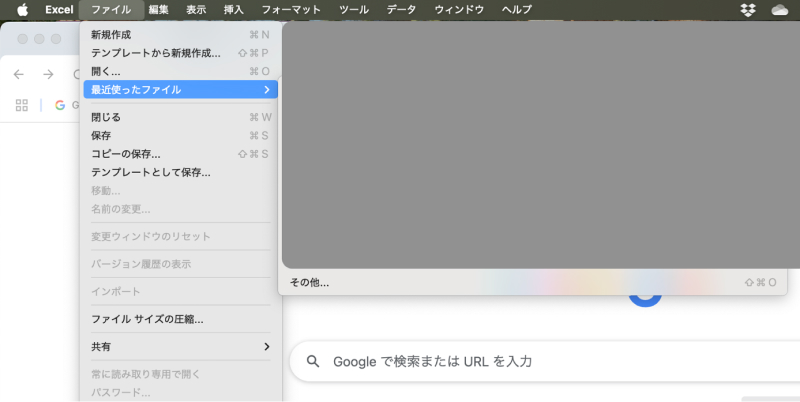This screenshot has width=800, height=402.
Task: Open the 挿入 menu
Action: coord(234,9)
